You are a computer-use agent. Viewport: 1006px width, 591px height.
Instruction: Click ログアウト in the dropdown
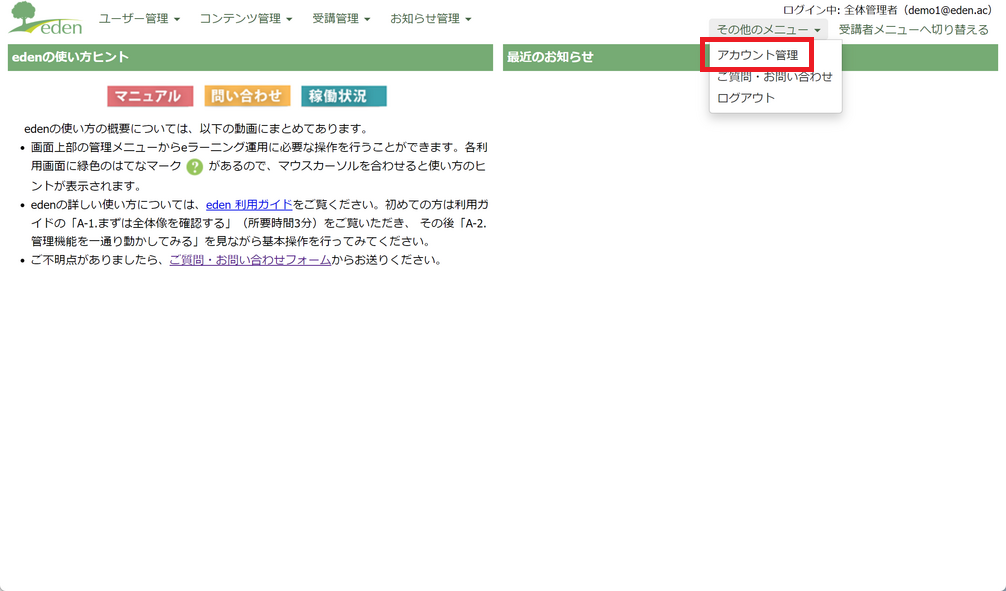[746, 98]
